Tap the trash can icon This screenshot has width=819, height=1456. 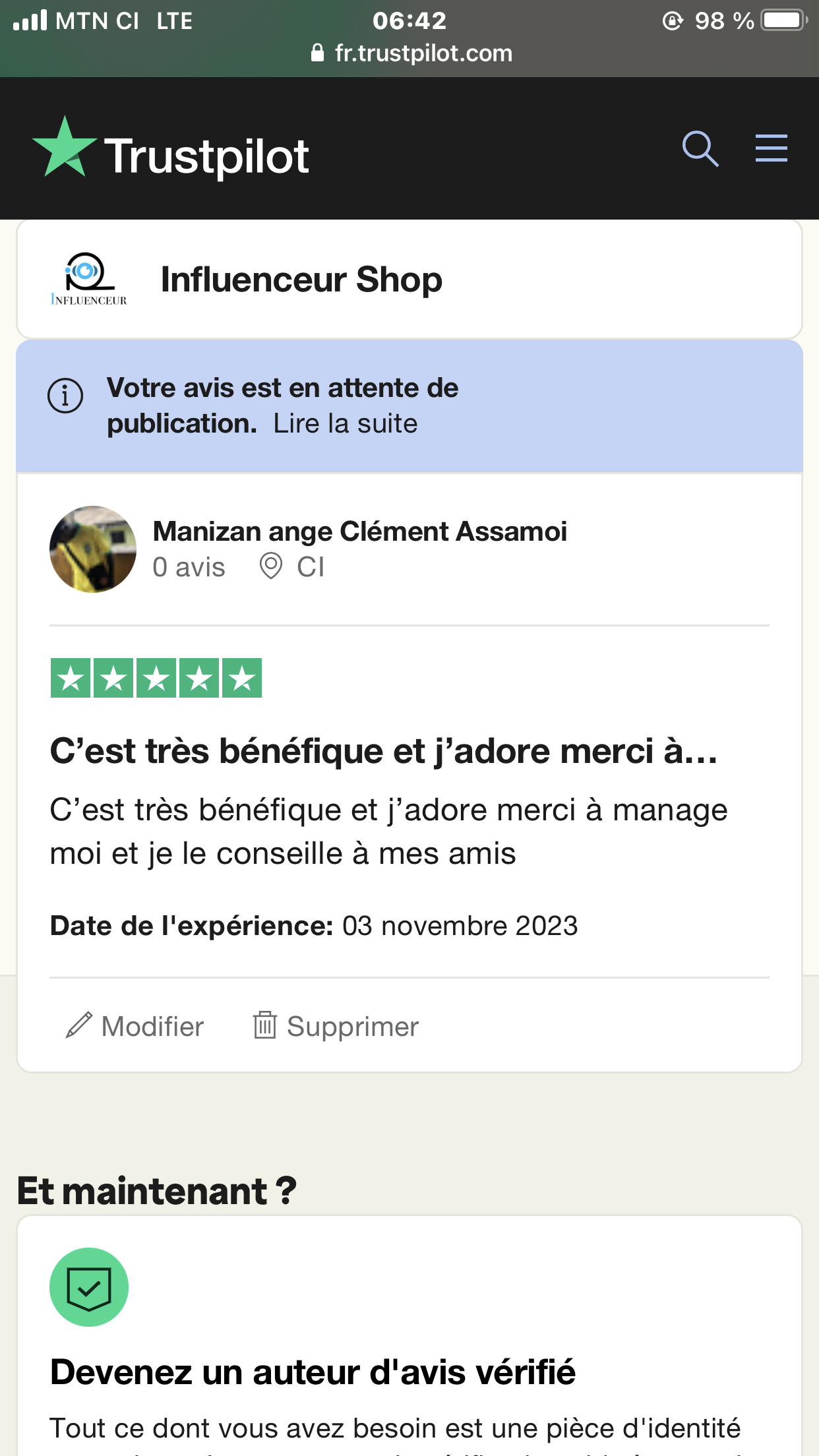(264, 1025)
